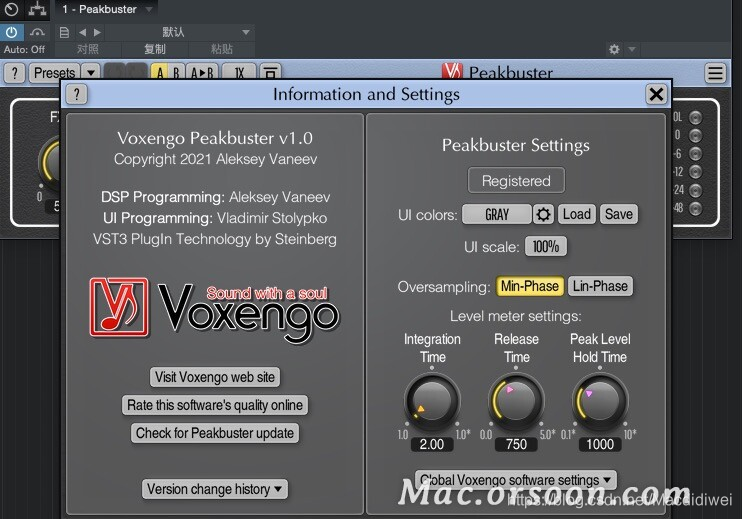Click the Release Time knob
This screenshot has width=742, height=519.
pyautogui.click(x=516, y=401)
